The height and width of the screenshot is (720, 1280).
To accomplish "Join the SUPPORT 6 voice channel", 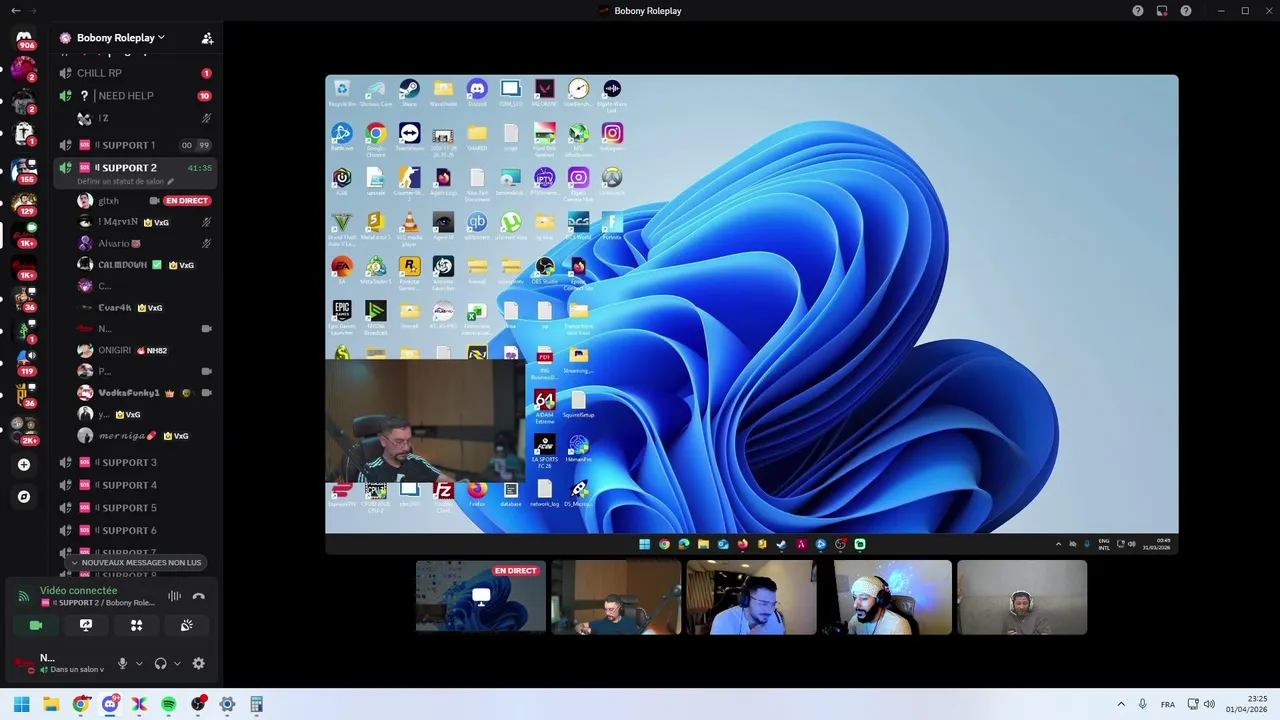I will (135, 531).
